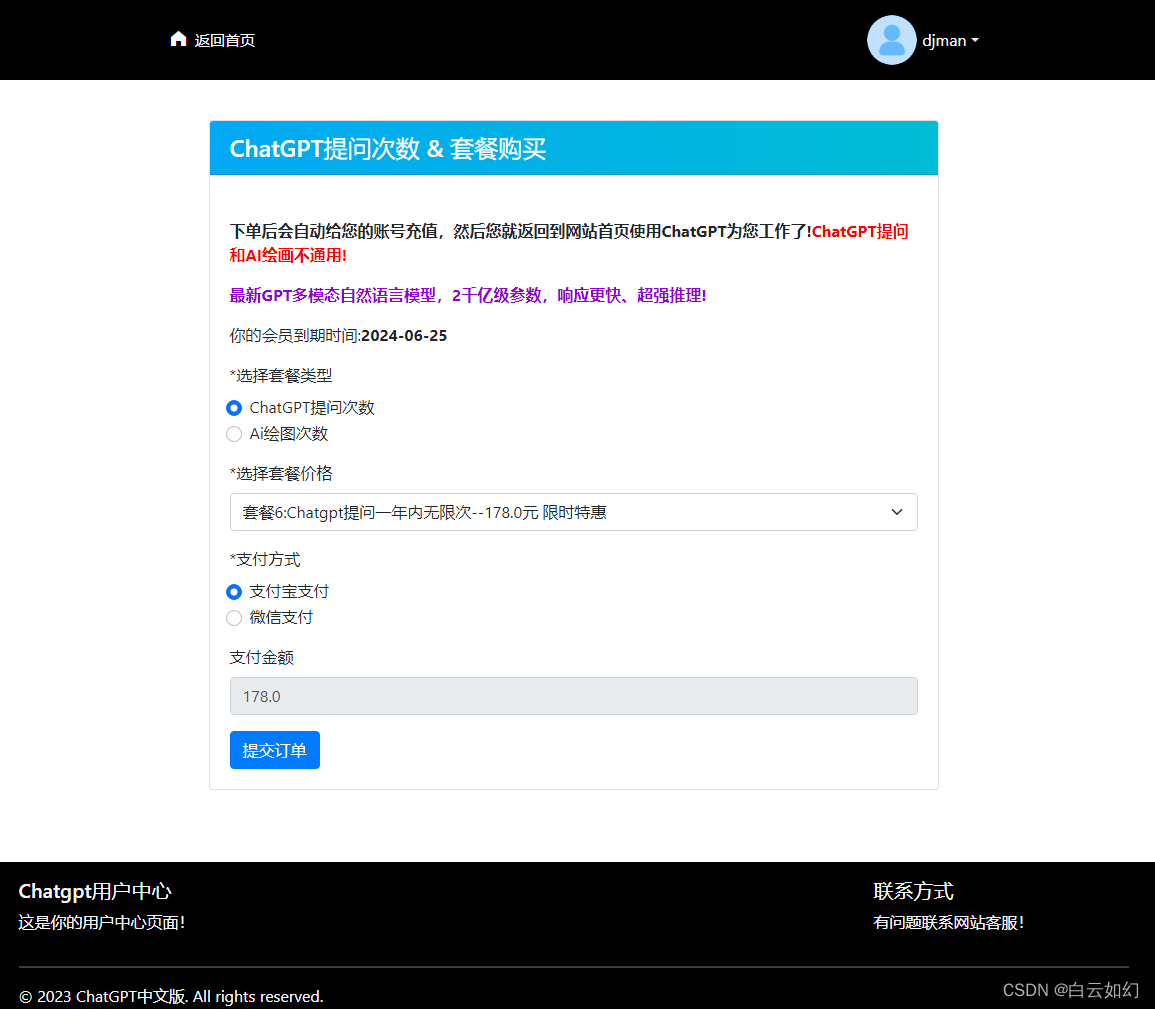The height and width of the screenshot is (1009, 1155).
Task: Expand the djman account dropdown
Action: pos(951,41)
